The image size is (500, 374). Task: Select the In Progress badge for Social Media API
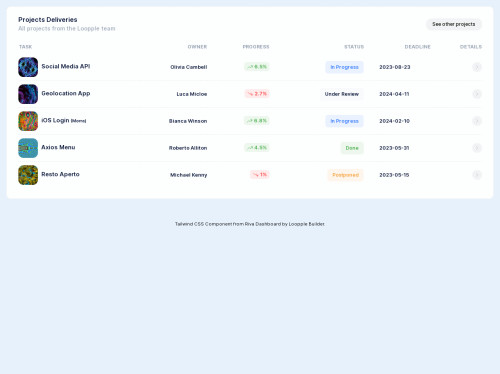344,67
